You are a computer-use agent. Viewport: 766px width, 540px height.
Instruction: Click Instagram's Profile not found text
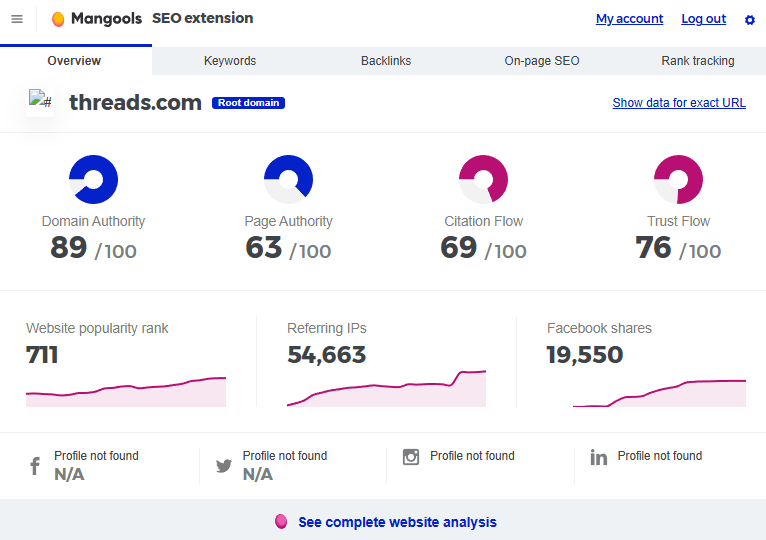(x=472, y=456)
